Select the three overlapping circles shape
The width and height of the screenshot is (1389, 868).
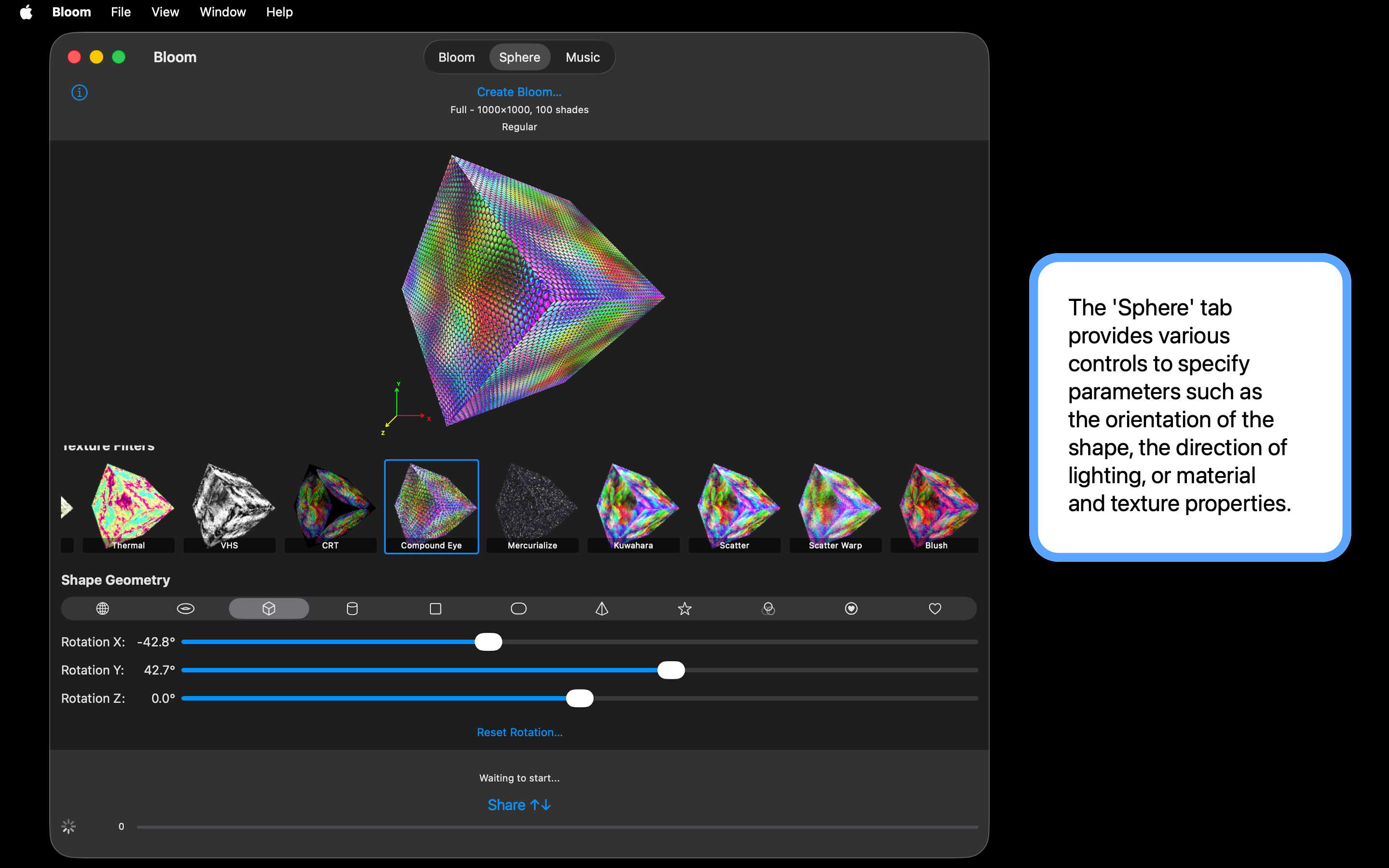click(x=768, y=609)
